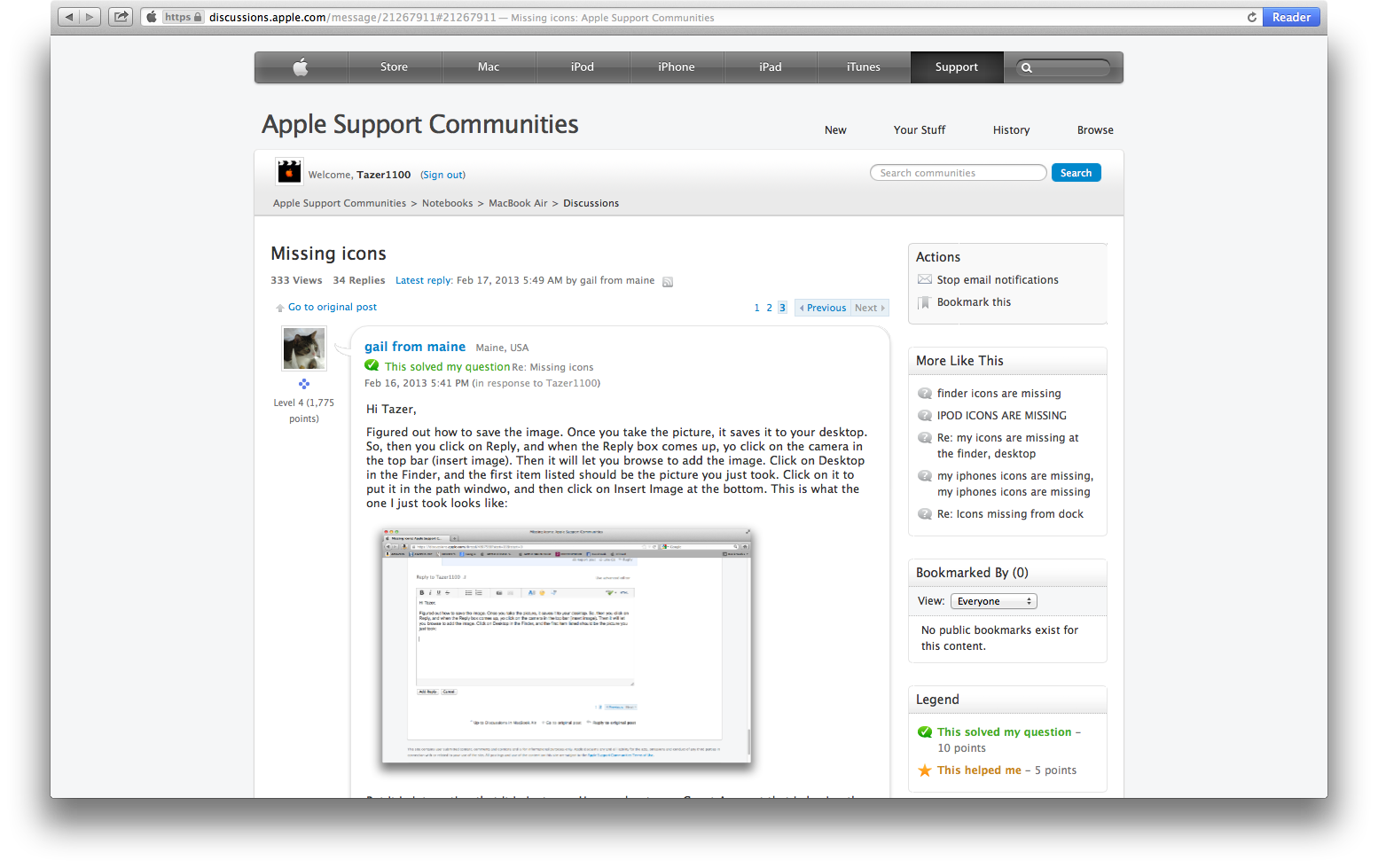Image resolution: width=1378 pixels, height=868 pixels.
Task: Go back with Safari's back arrow
Action: pos(69,17)
